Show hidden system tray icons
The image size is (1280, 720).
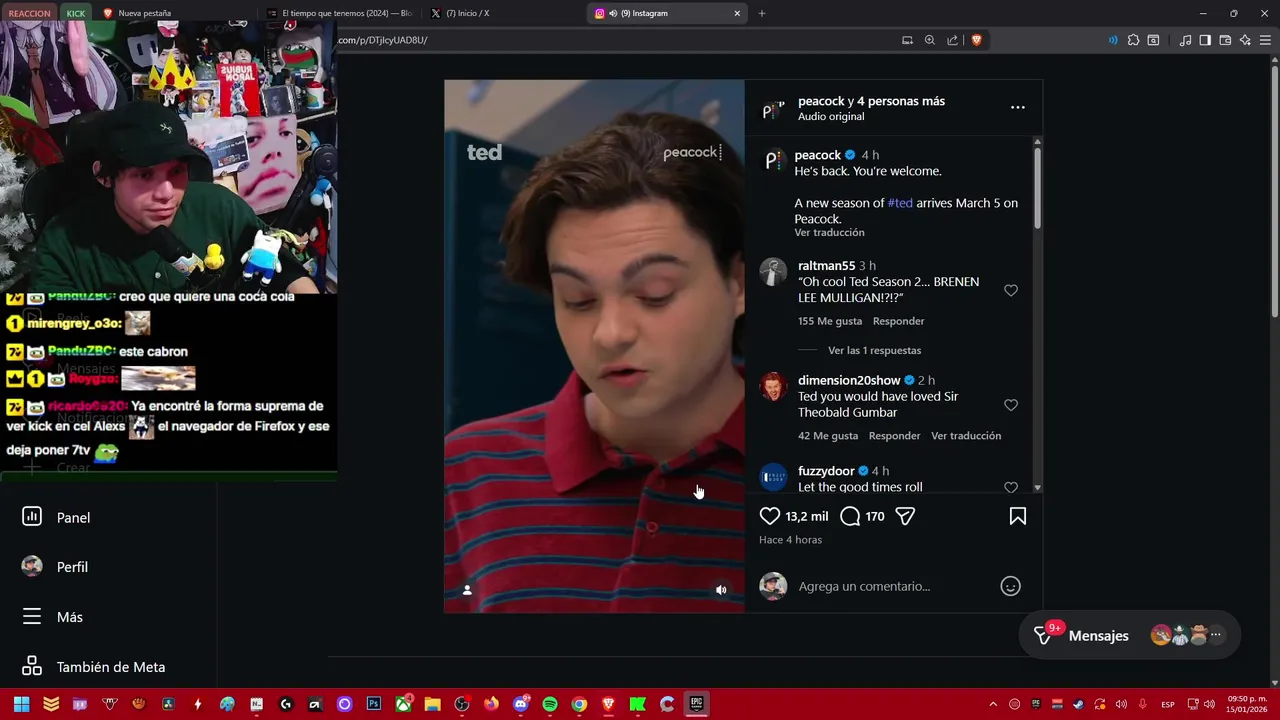click(992, 704)
